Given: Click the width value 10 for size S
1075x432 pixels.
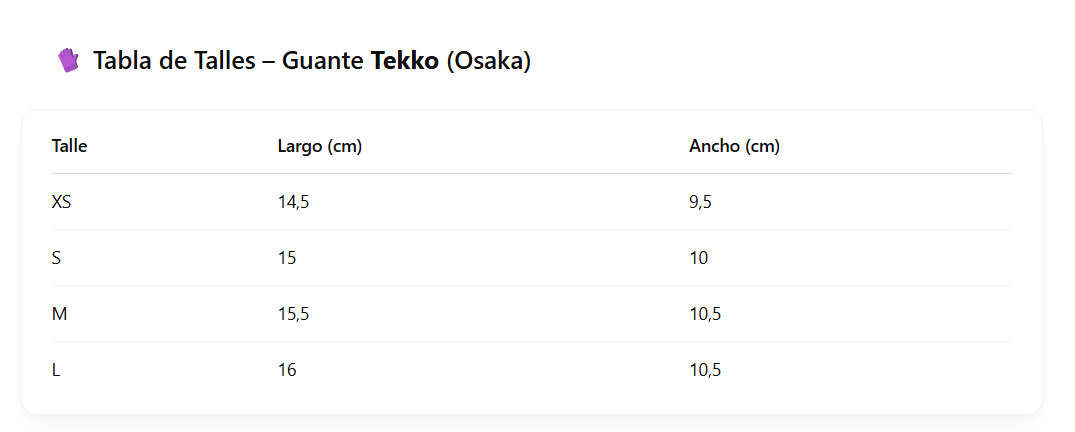Looking at the screenshot, I should pyautogui.click(x=699, y=258).
